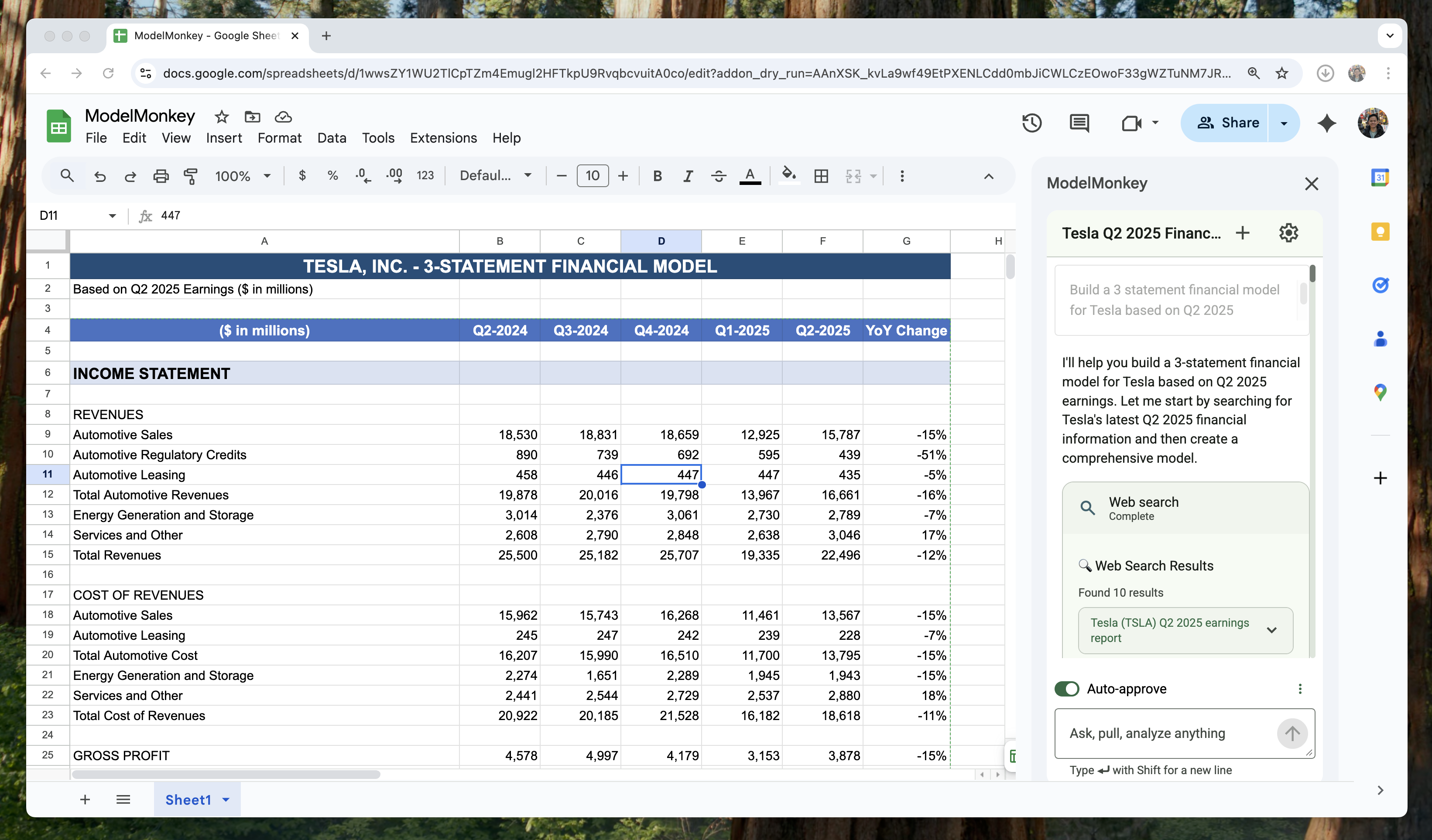This screenshot has width=1432, height=840.
Task: Open the Extensions menu
Action: (443, 138)
